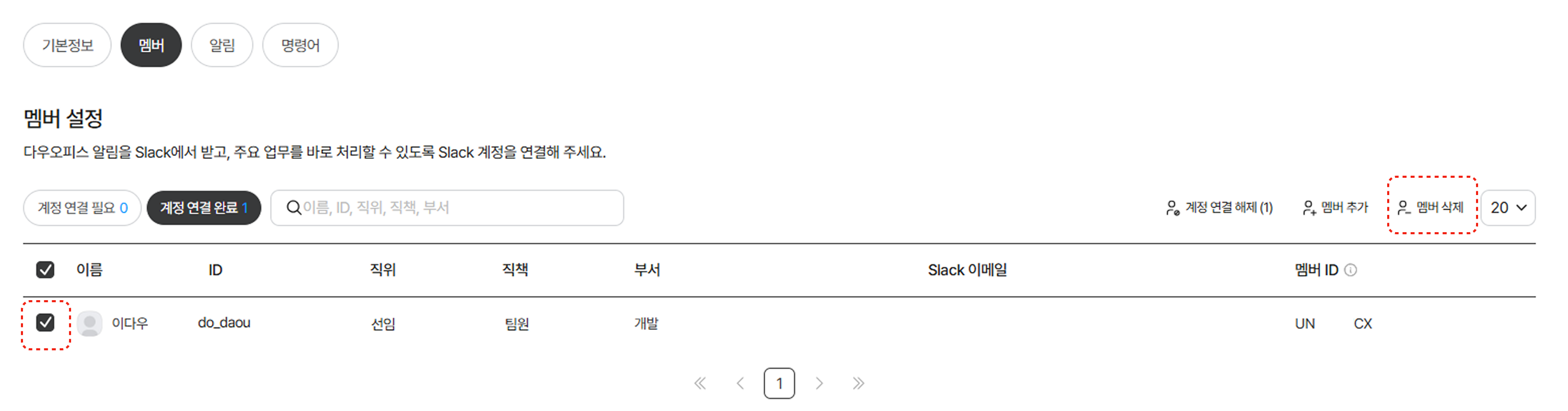
Task: Click the 멤버 추가 person-plus icon
Action: [x=1309, y=208]
